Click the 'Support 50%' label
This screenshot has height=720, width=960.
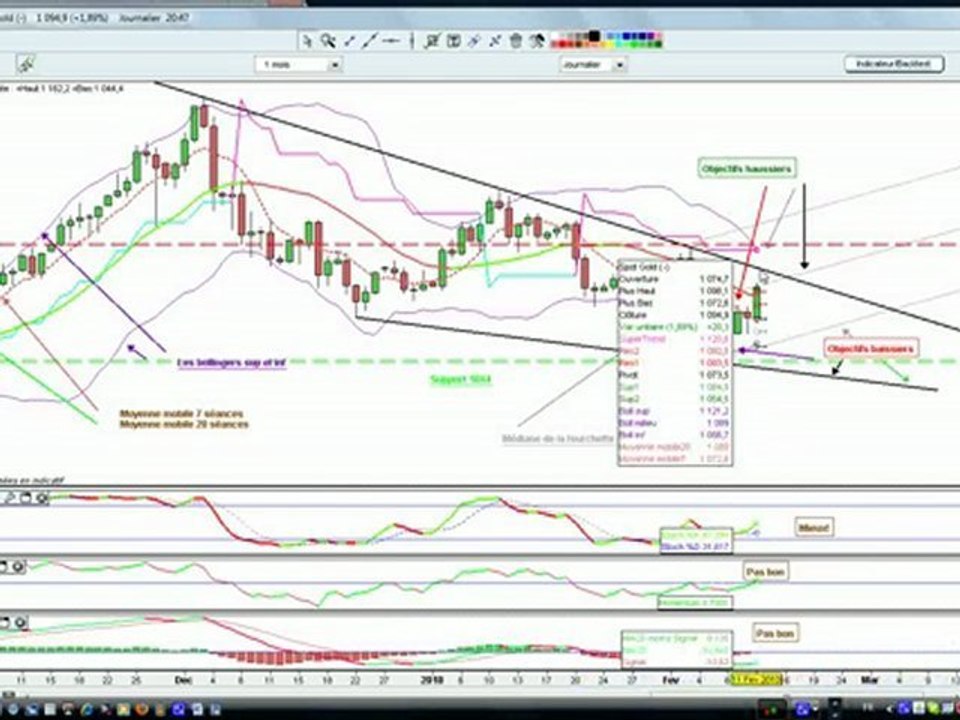point(460,380)
